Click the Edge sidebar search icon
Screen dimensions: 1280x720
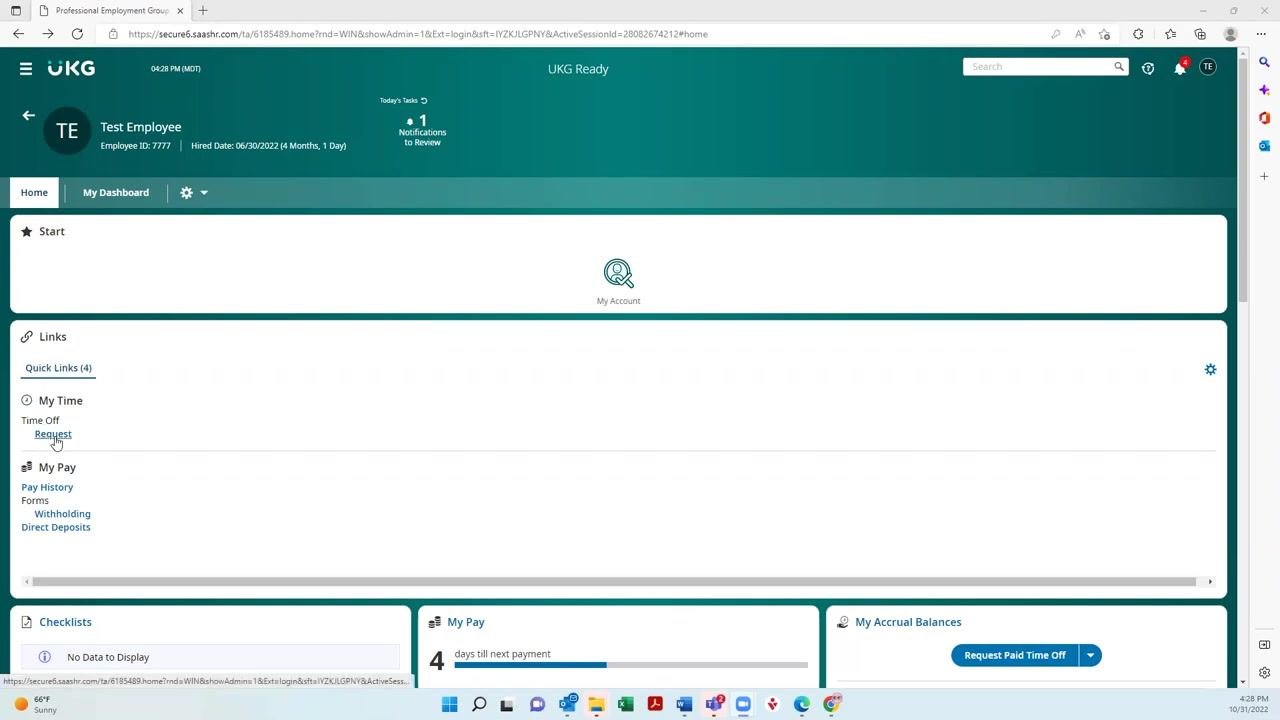[x=1264, y=62]
